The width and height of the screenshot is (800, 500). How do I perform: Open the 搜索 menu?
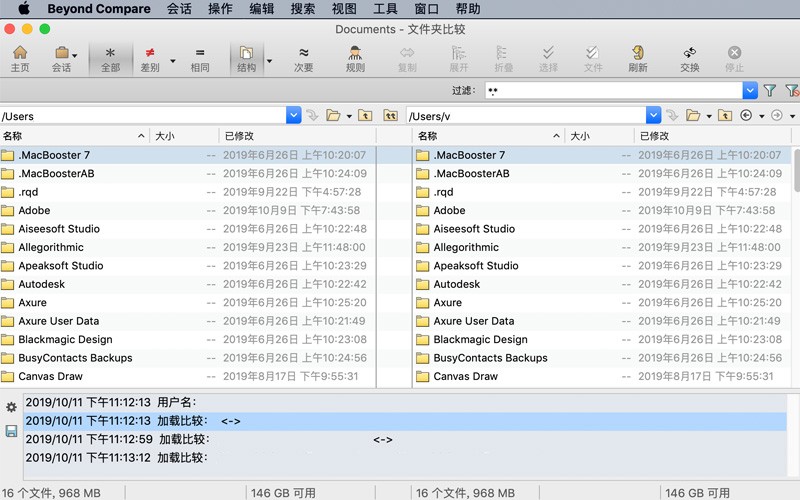303,9
